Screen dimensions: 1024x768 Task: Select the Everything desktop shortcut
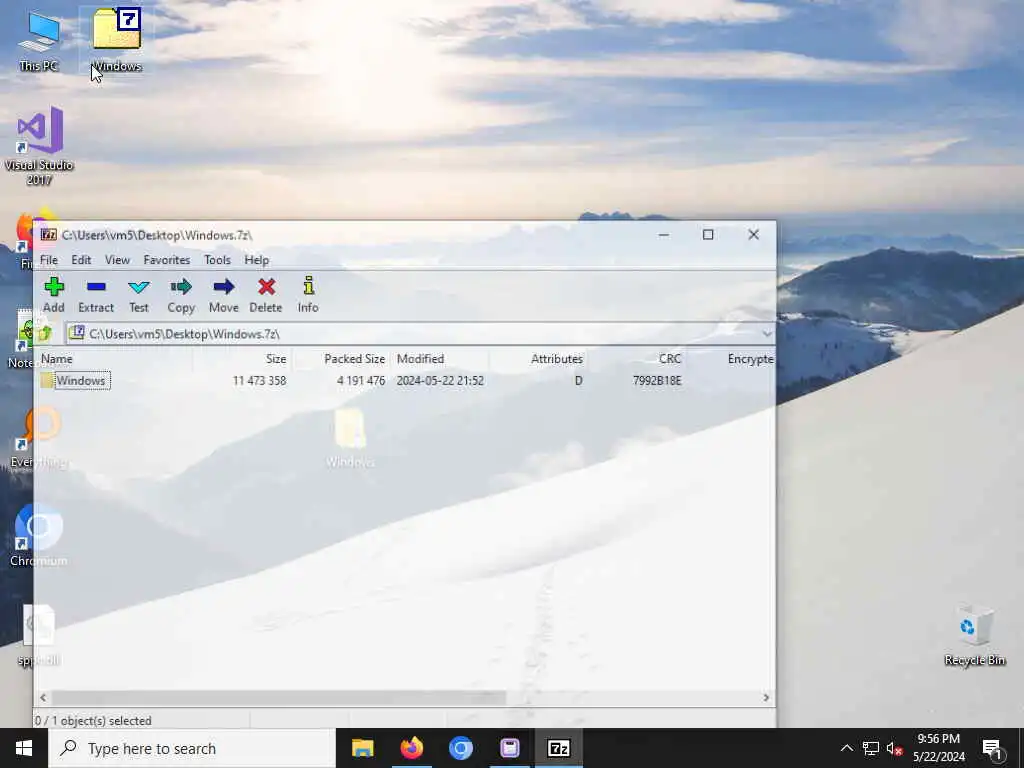coord(39,438)
